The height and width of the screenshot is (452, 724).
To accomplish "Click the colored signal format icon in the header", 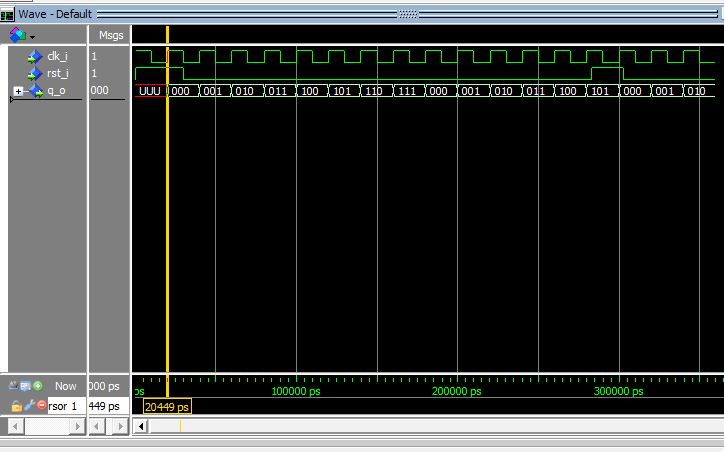I will click(x=18, y=35).
